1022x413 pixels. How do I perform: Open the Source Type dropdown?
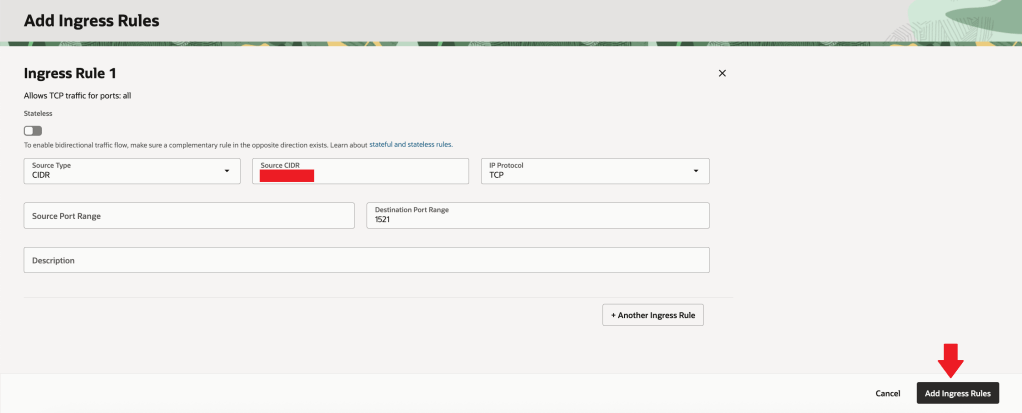131,171
